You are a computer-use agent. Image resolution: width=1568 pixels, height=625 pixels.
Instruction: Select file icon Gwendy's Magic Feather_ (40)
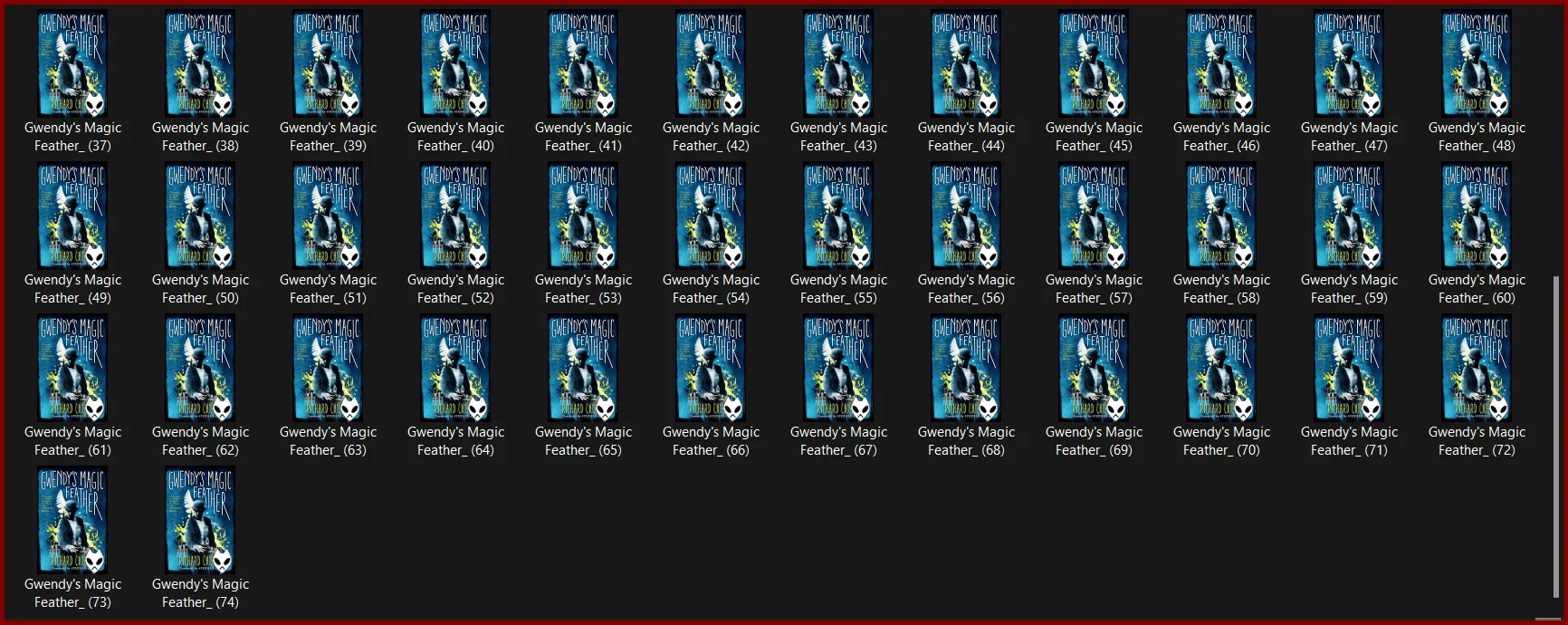tap(455, 63)
